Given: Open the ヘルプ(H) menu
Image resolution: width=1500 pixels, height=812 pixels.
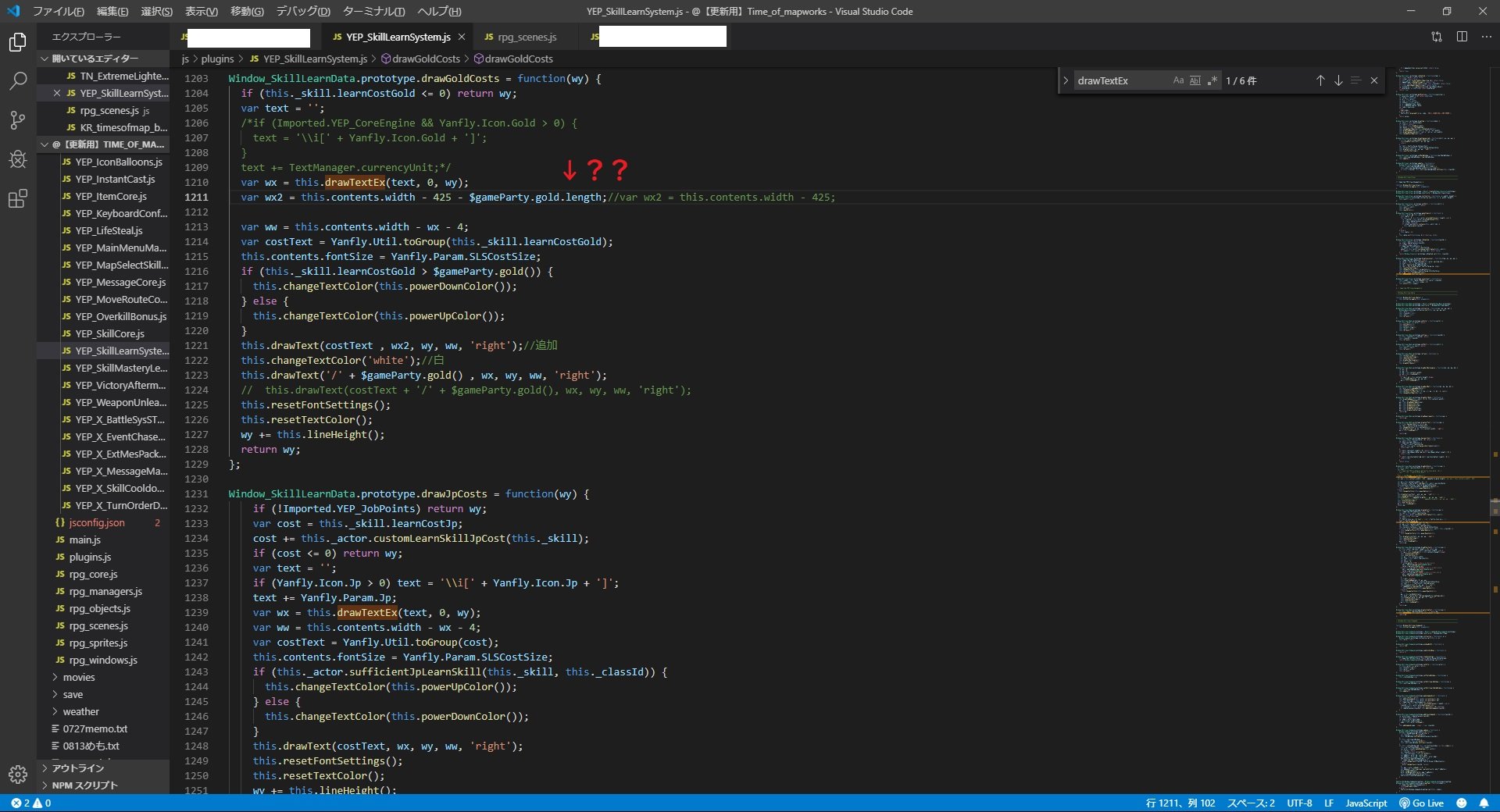Looking at the screenshot, I should pyautogui.click(x=439, y=11).
